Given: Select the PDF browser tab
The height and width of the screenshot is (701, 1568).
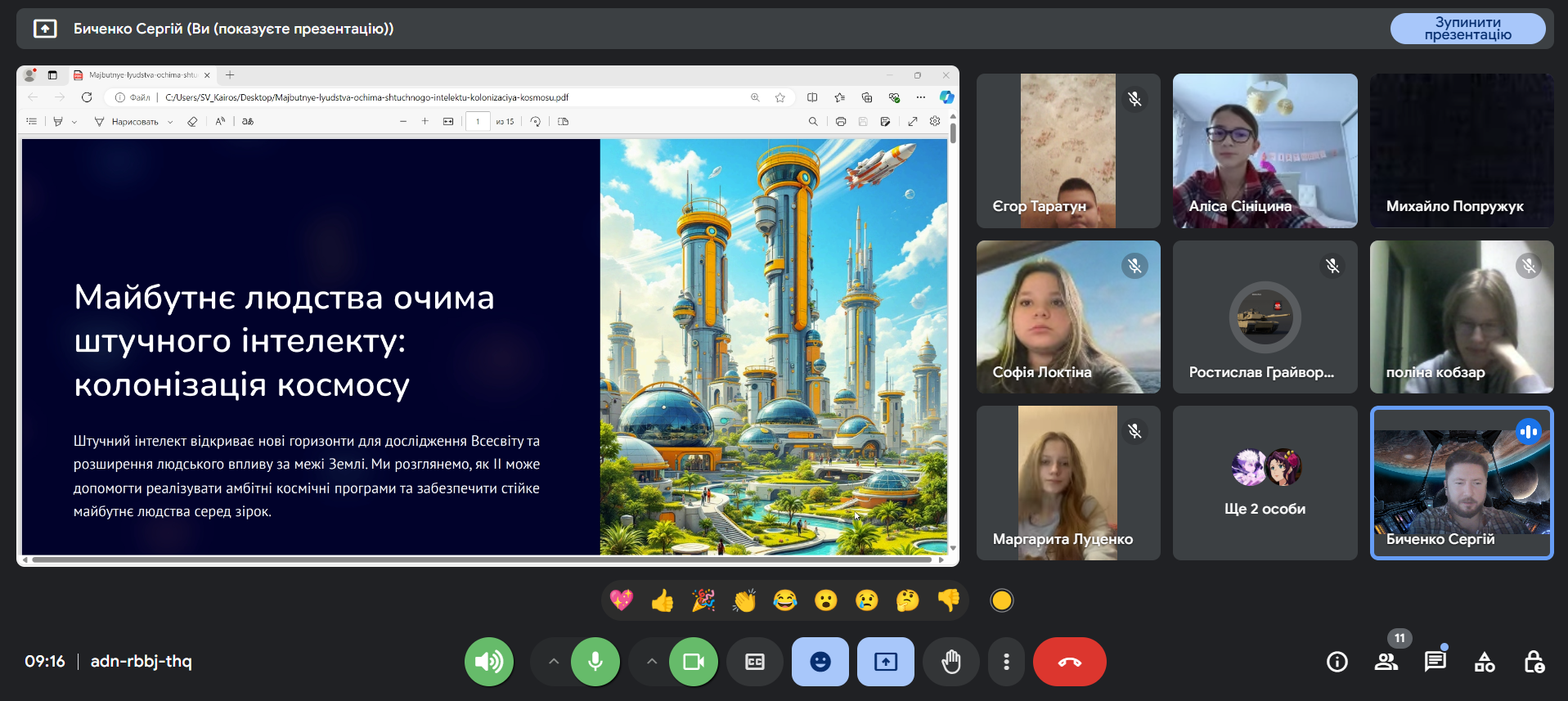Looking at the screenshot, I should 142,75.
